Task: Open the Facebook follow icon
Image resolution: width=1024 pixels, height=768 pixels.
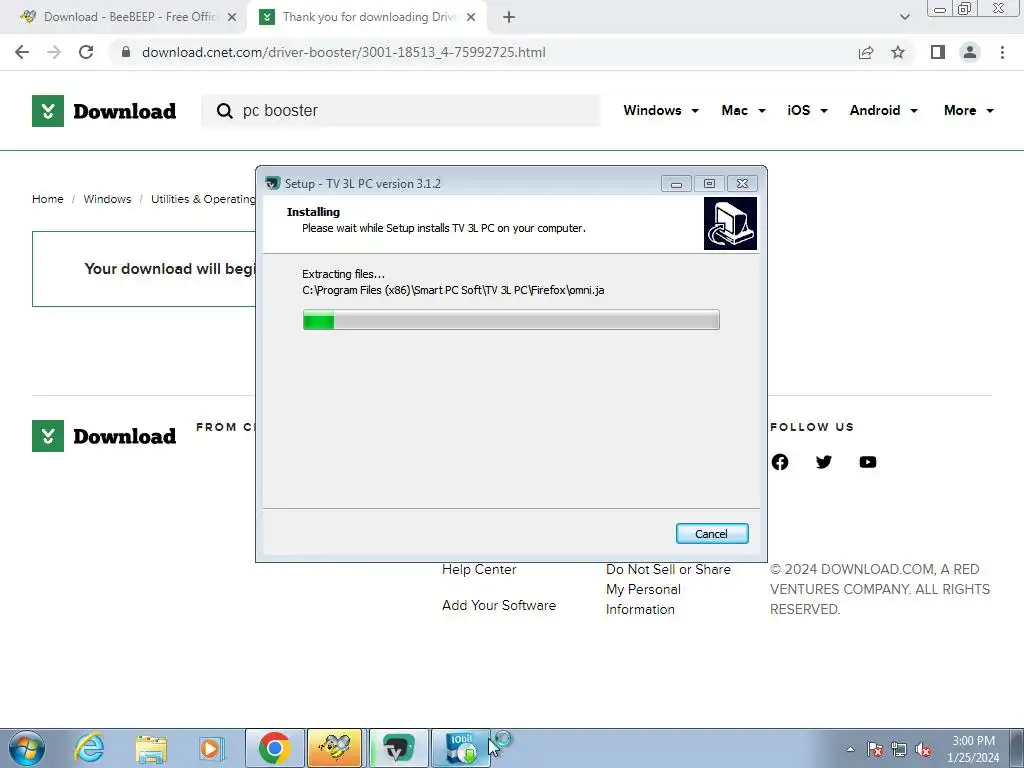Action: 780,462
